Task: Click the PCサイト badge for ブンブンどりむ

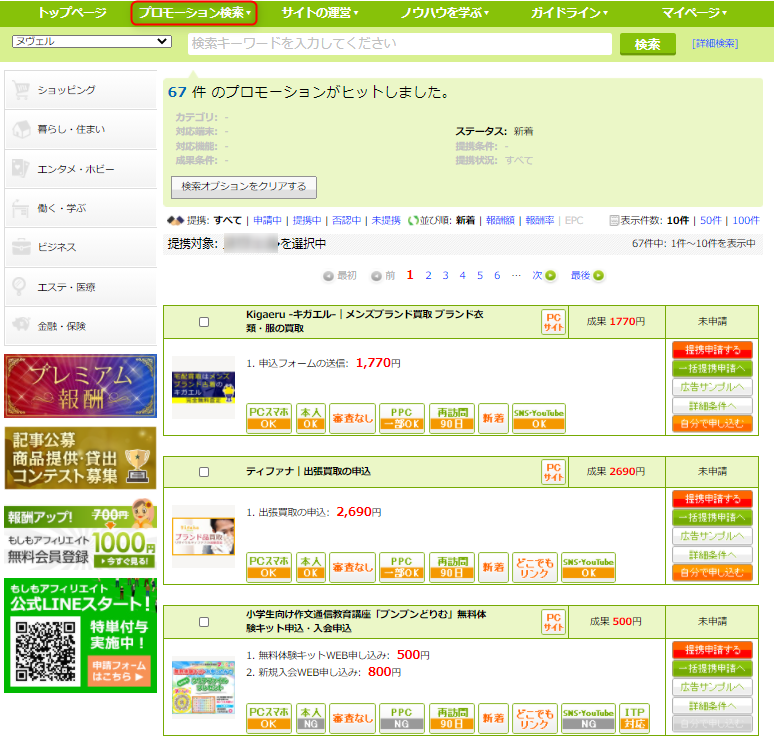Action: (553, 622)
